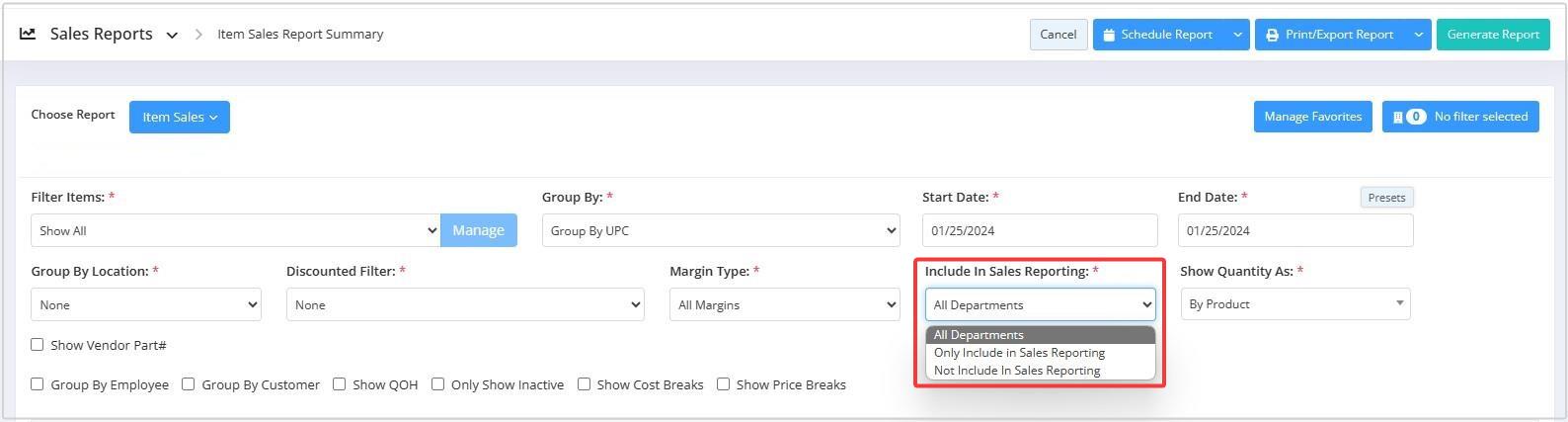The image size is (1568, 422).
Task: Click the Manage Favorites button
Action: [1312, 117]
